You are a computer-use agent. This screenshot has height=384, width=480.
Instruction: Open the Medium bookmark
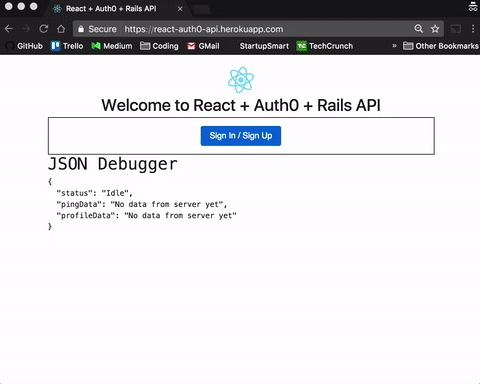[112, 46]
